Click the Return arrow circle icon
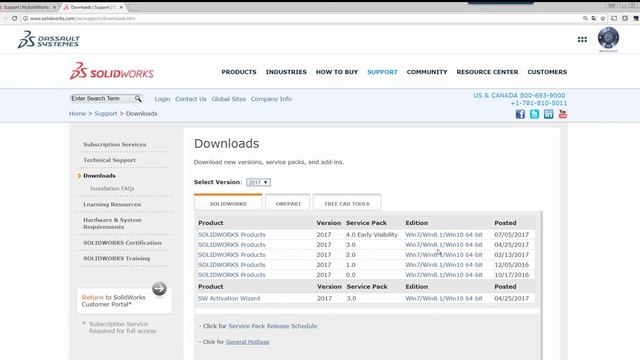640x360 pixels. pyautogui.click(x=159, y=289)
